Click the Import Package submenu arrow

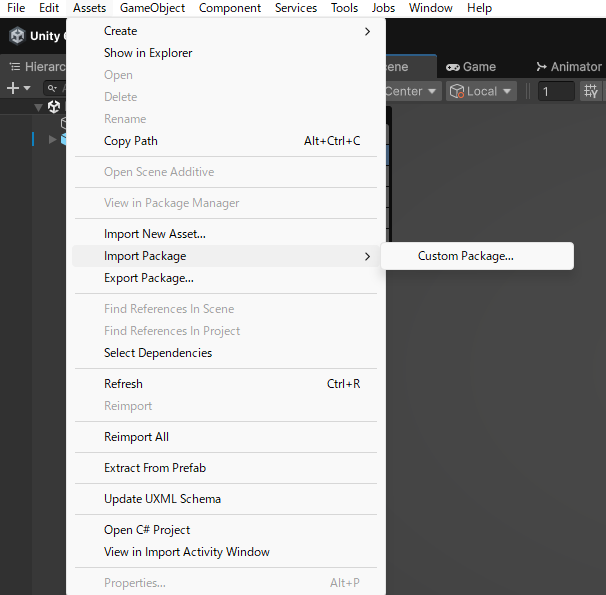tap(367, 257)
